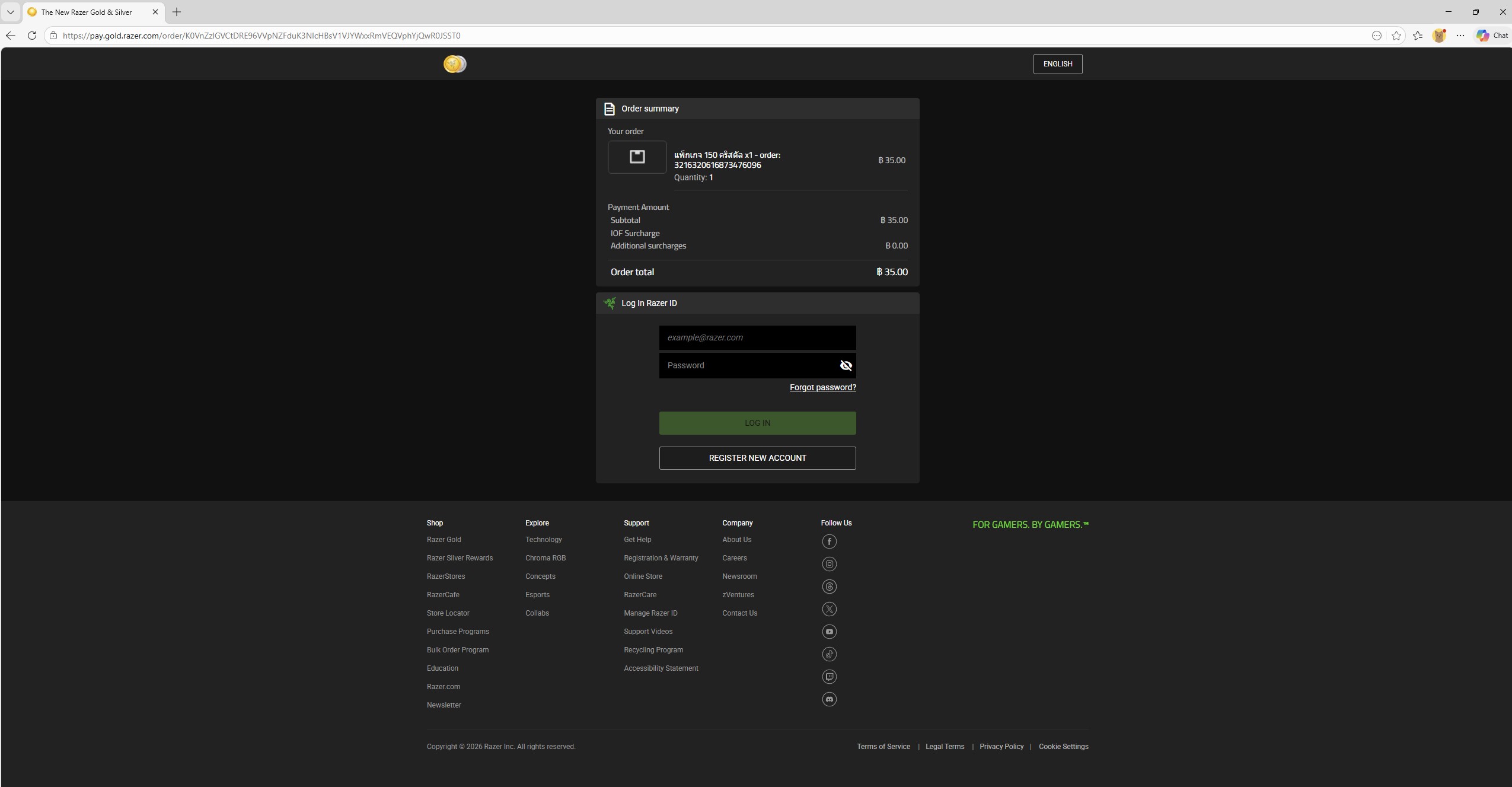Open Razer Gold footer link
Image resolution: width=1512 pixels, height=787 pixels.
444,540
